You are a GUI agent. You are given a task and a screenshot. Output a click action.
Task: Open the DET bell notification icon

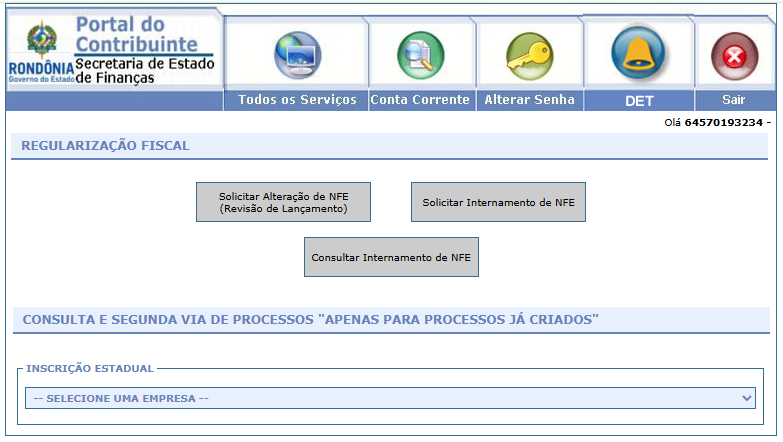click(x=638, y=54)
